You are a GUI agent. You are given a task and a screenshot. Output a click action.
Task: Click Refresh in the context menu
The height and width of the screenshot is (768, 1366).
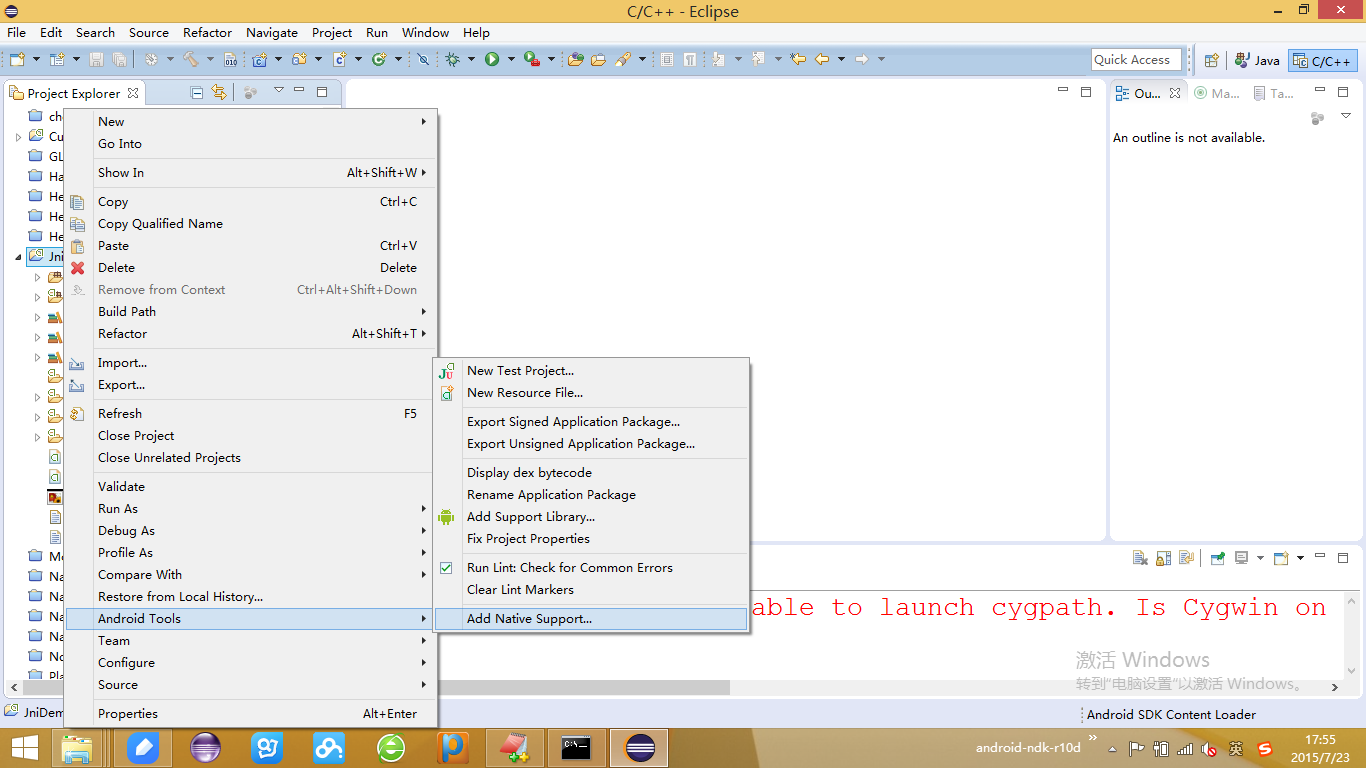tap(251, 413)
